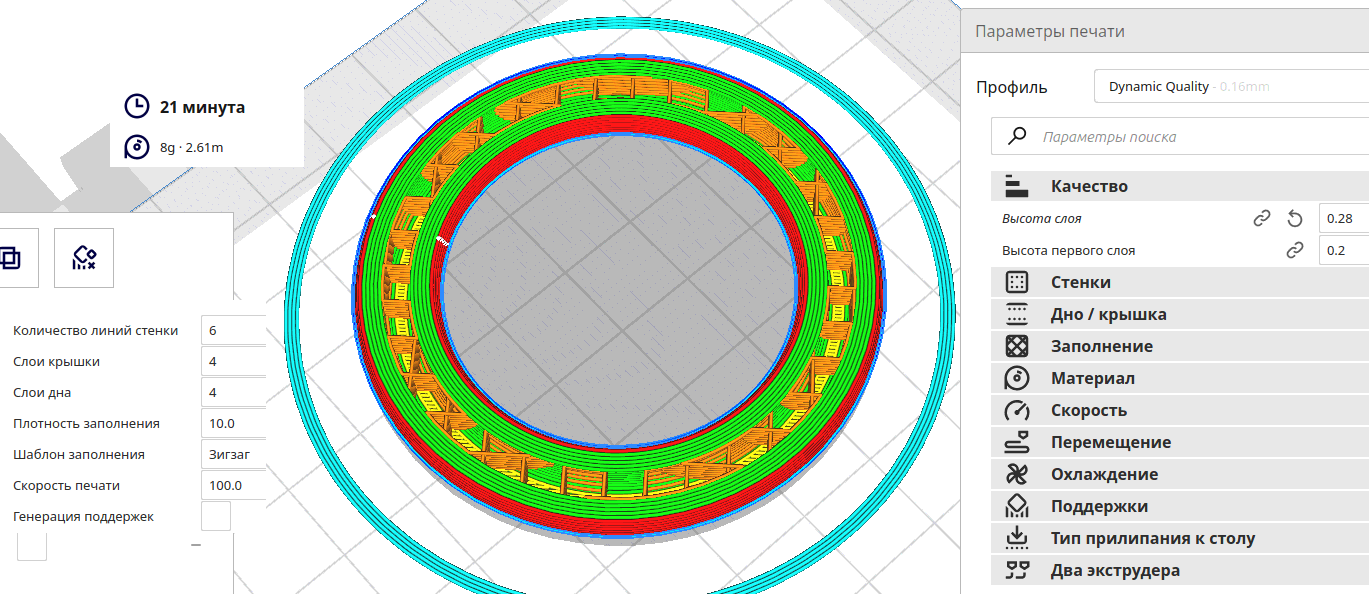Expand the Дно / крышка section
The image size is (1369, 594).
coord(1180,314)
